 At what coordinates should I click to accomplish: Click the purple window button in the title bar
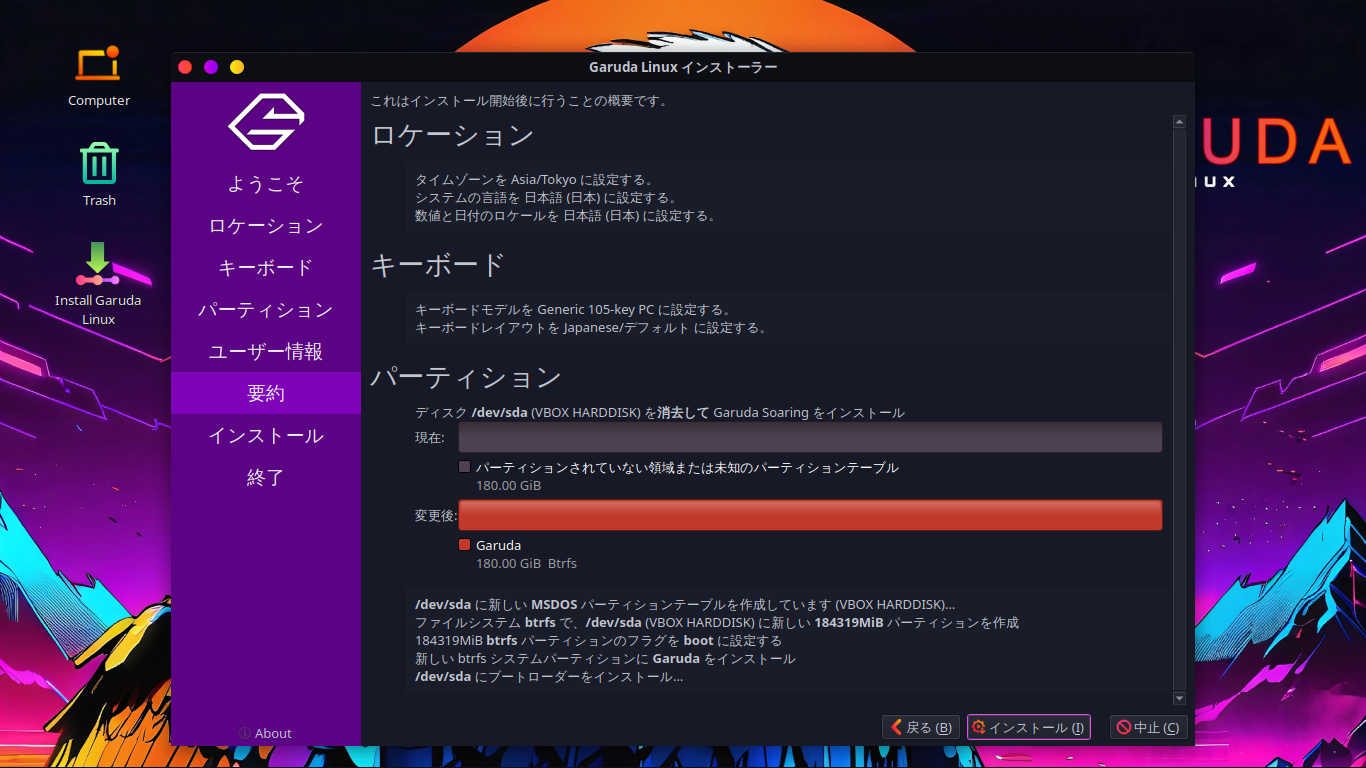coord(211,67)
